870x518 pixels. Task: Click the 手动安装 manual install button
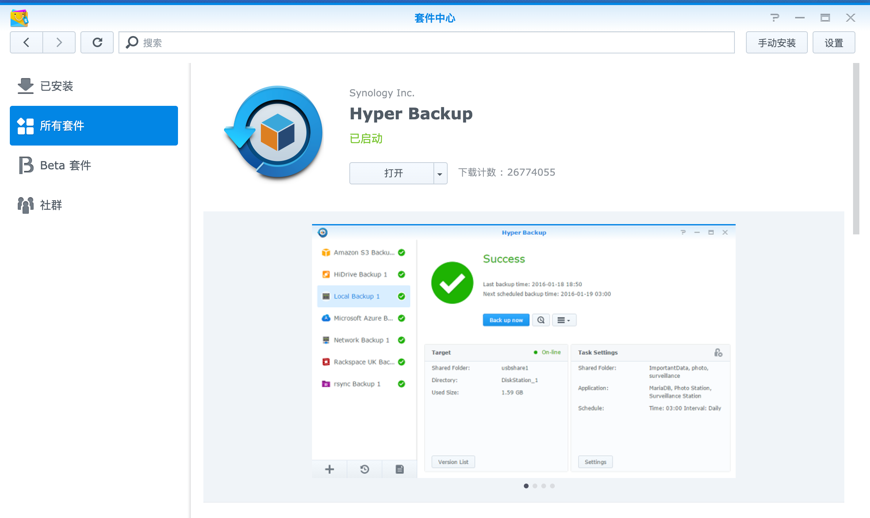coord(776,43)
